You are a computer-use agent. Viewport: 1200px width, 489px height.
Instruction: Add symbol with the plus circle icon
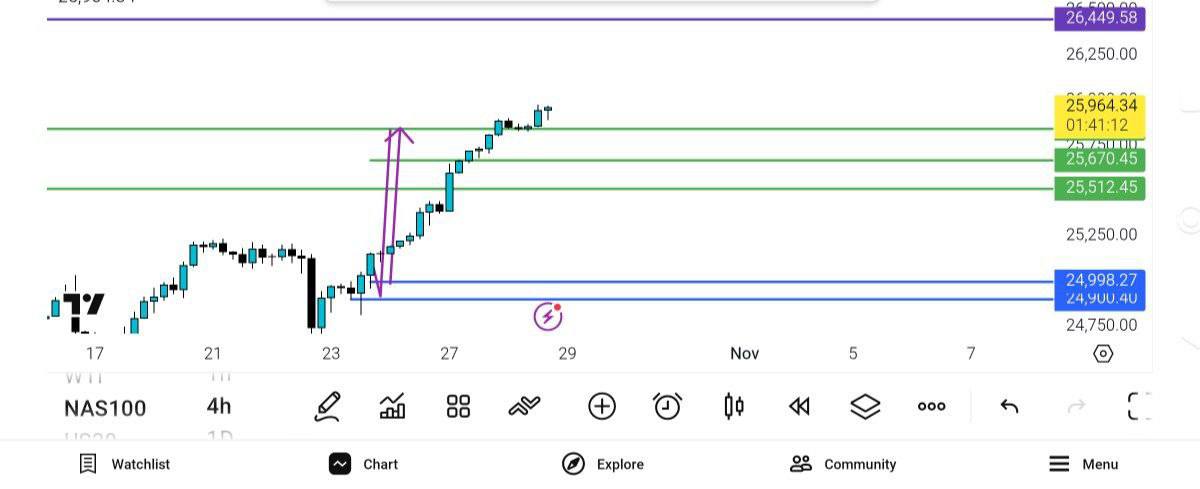601,406
